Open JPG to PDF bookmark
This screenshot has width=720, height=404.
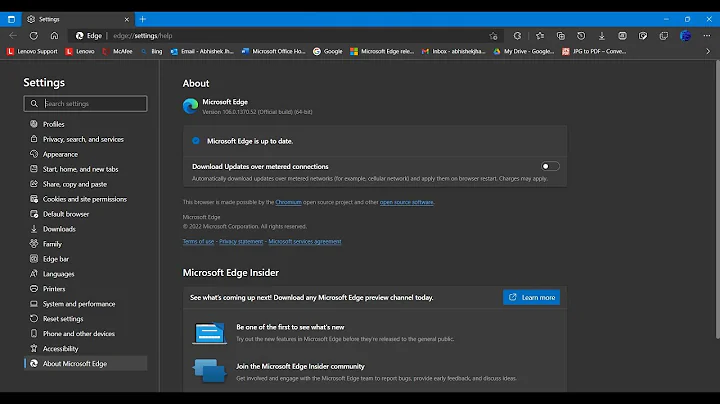click(x=594, y=51)
